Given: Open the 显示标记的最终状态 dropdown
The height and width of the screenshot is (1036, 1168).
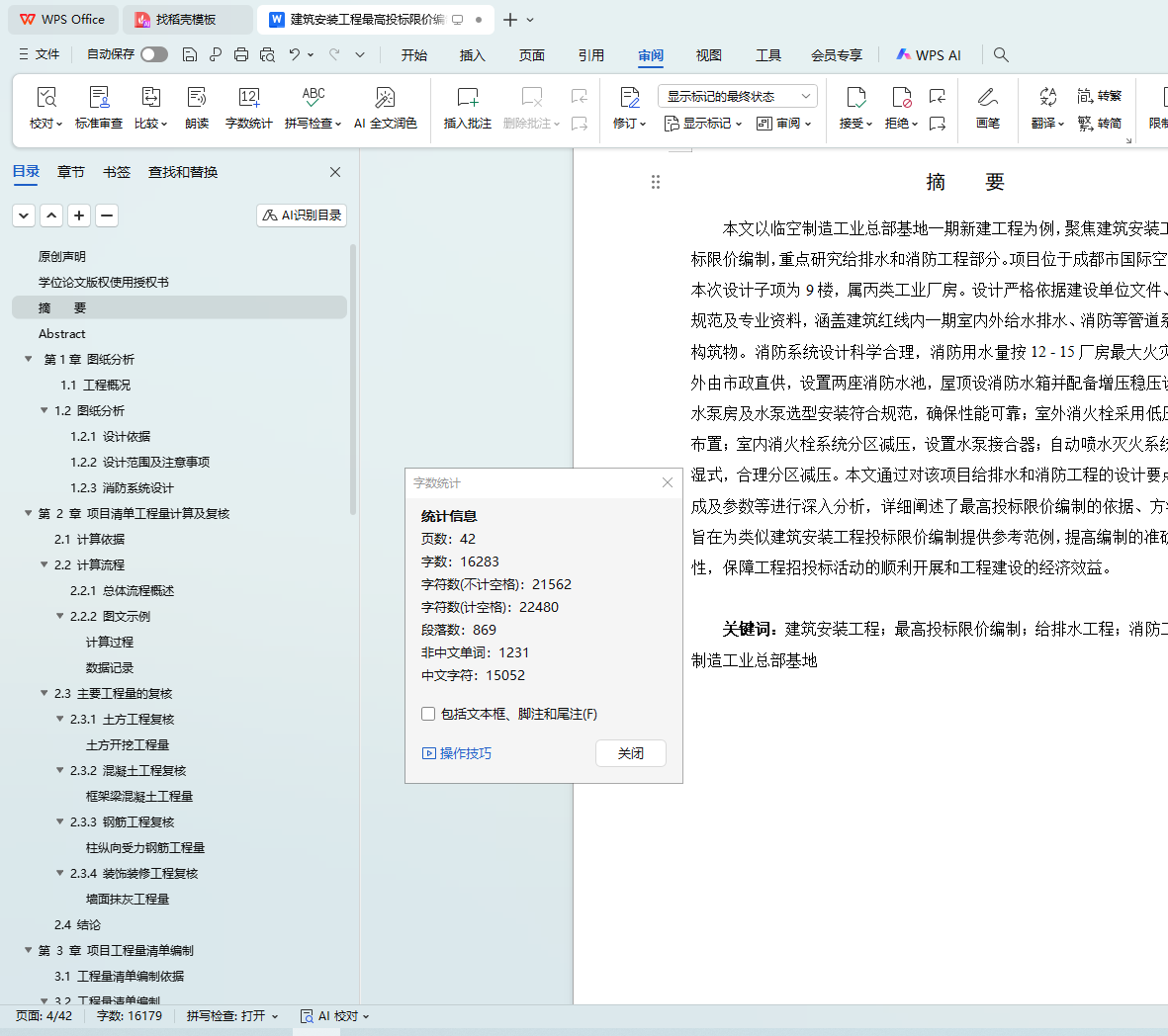Looking at the screenshot, I should click(737, 96).
